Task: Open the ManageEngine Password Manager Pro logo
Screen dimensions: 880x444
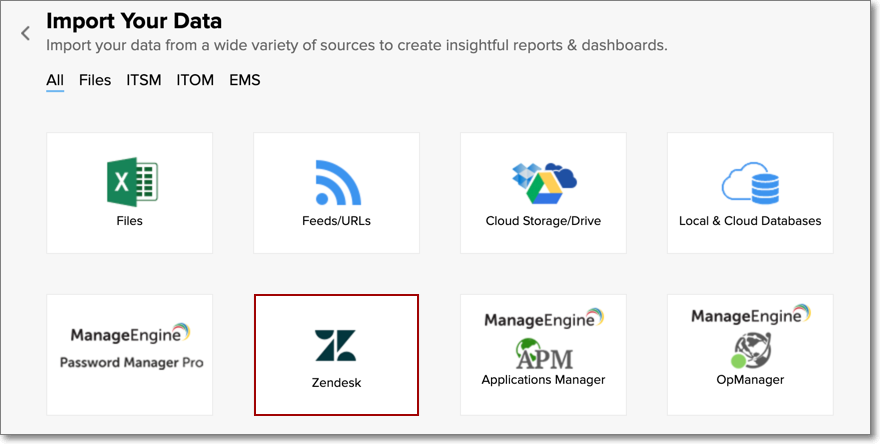Action: click(x=130, y=333)
